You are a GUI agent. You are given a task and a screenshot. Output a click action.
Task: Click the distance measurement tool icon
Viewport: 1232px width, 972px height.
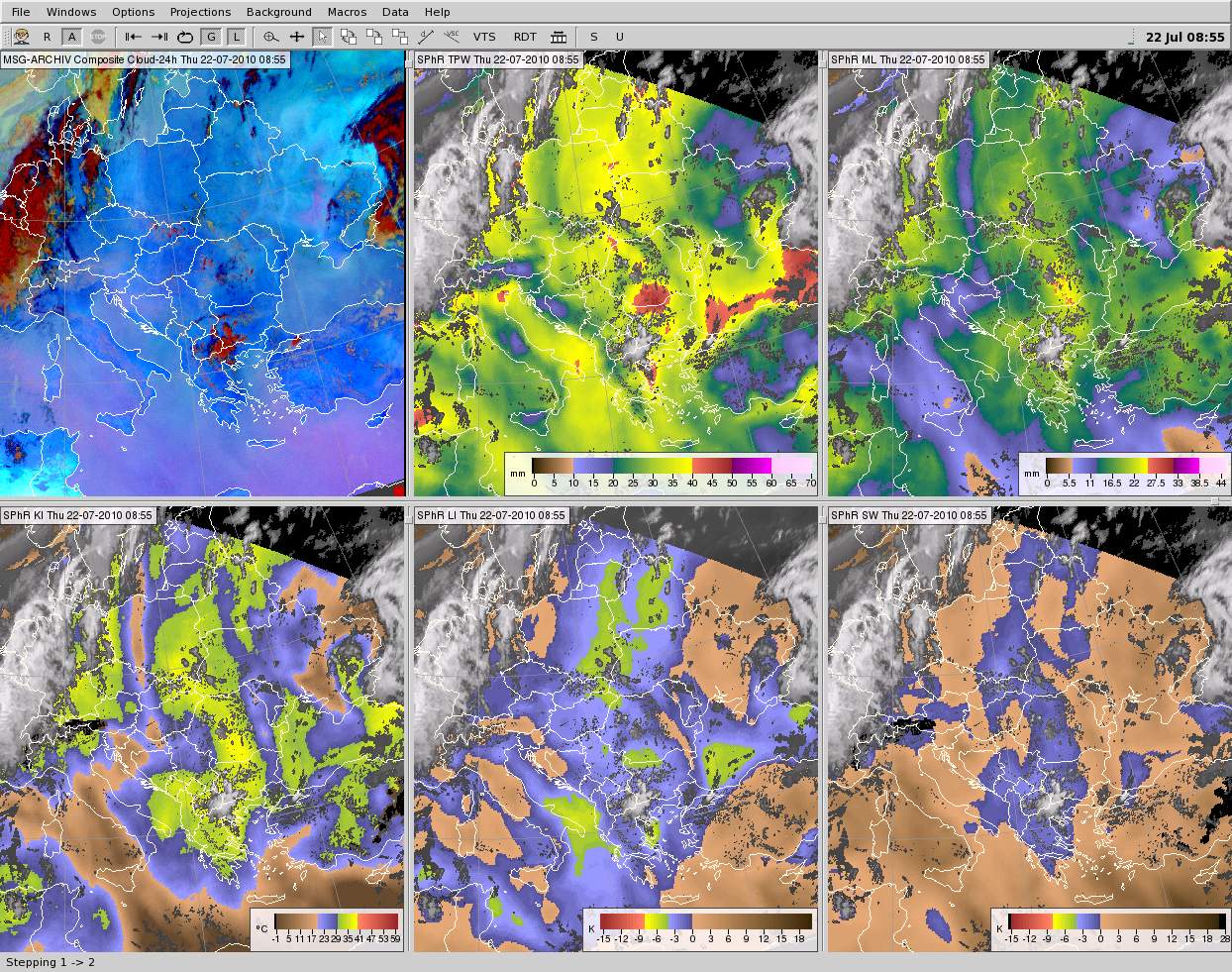coord(427,37)
